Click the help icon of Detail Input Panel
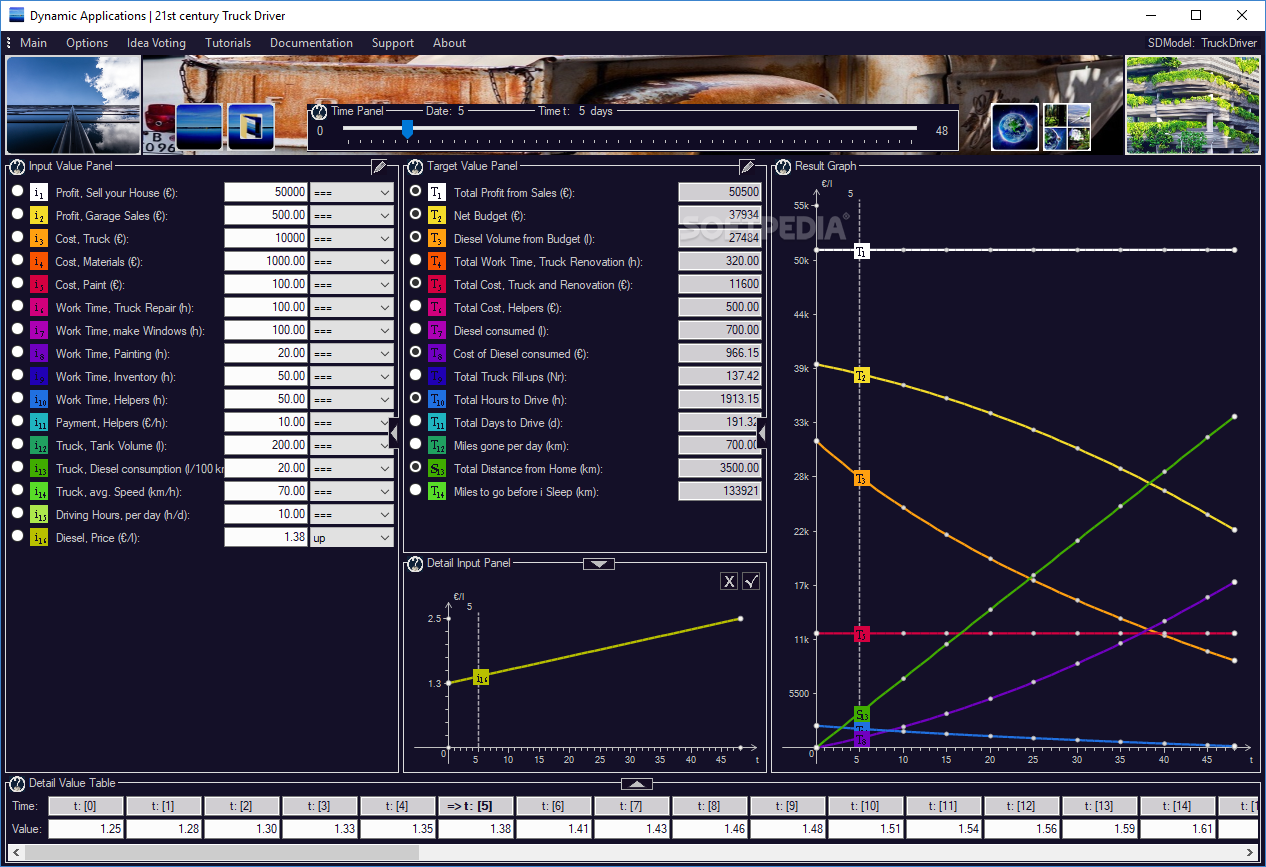The image size is (1266, 867). 416,563
